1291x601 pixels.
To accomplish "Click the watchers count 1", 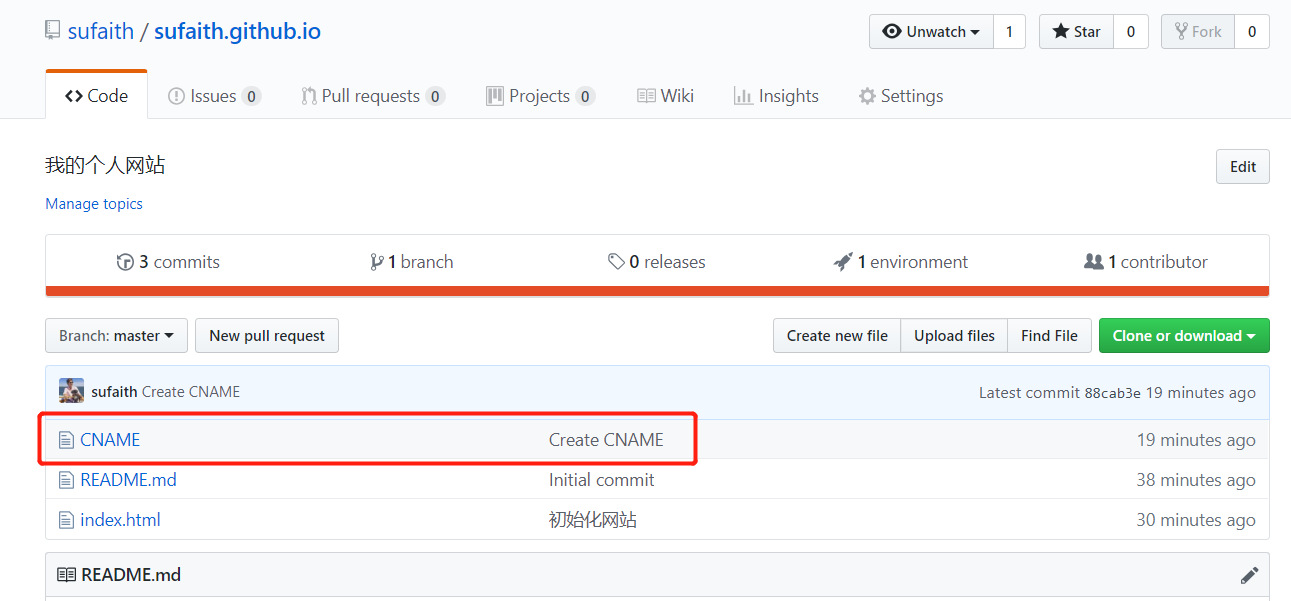I will click(x=1009, y=31).
